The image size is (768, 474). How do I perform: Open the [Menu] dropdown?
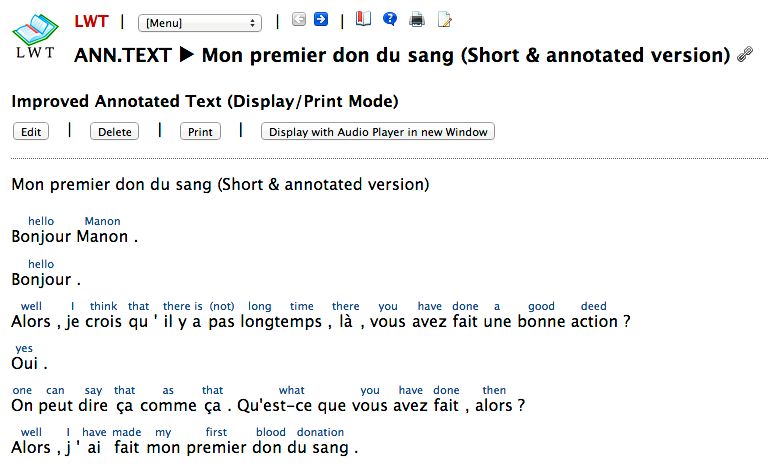(x=200, y=22)
